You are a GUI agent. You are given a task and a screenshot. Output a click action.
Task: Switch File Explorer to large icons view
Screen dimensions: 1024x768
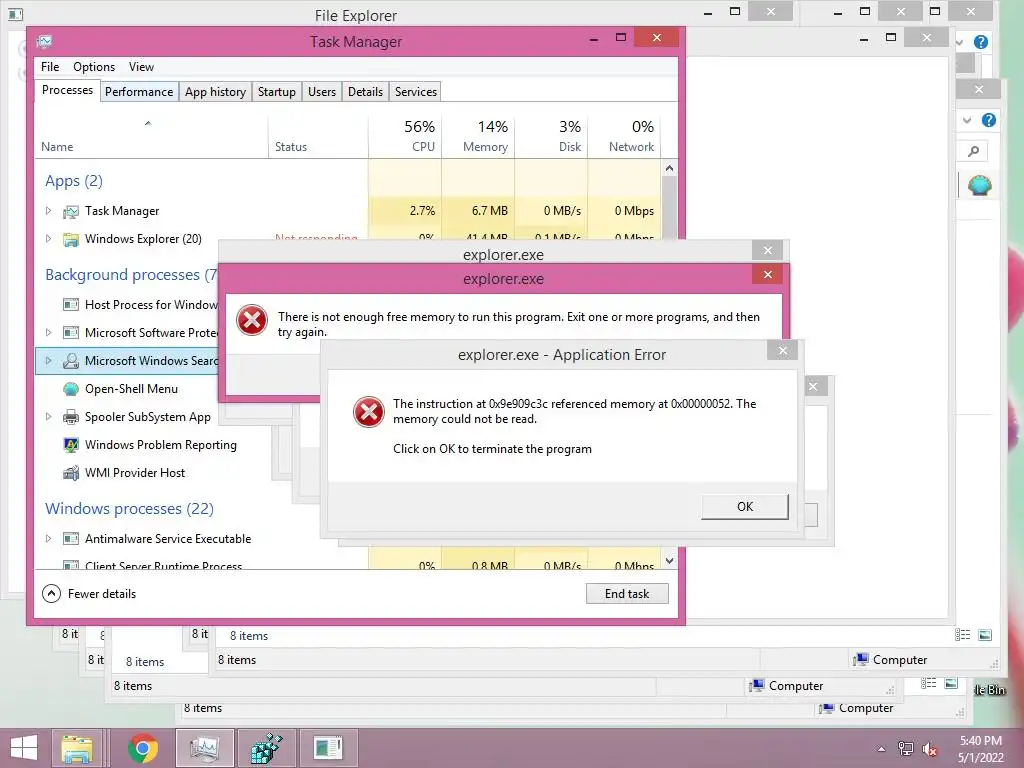pyautogui.click(x=985, y=635)
